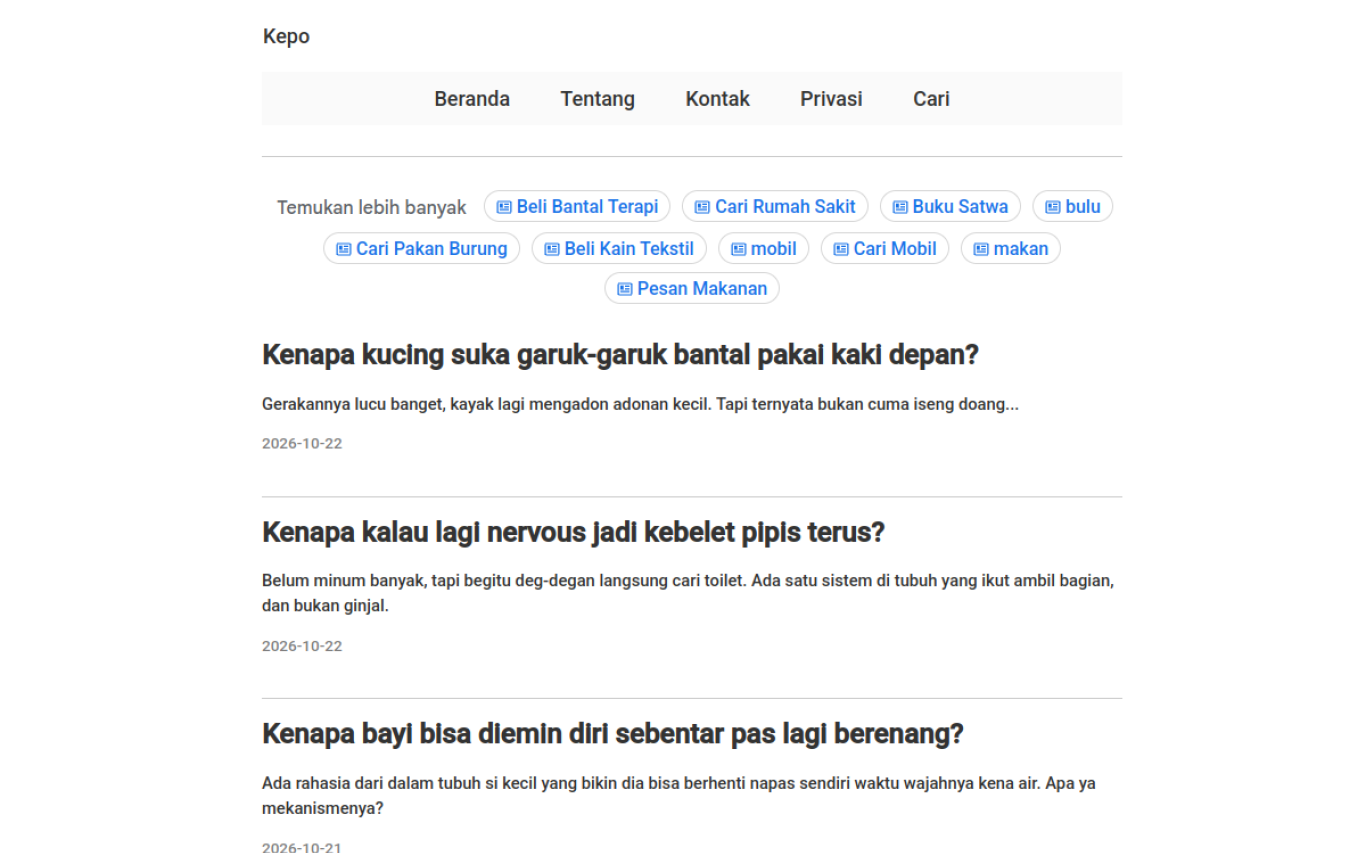Open article about bayi diemin diri berenang
Viewport: 1366px width, 853px height.
point(612,734)
